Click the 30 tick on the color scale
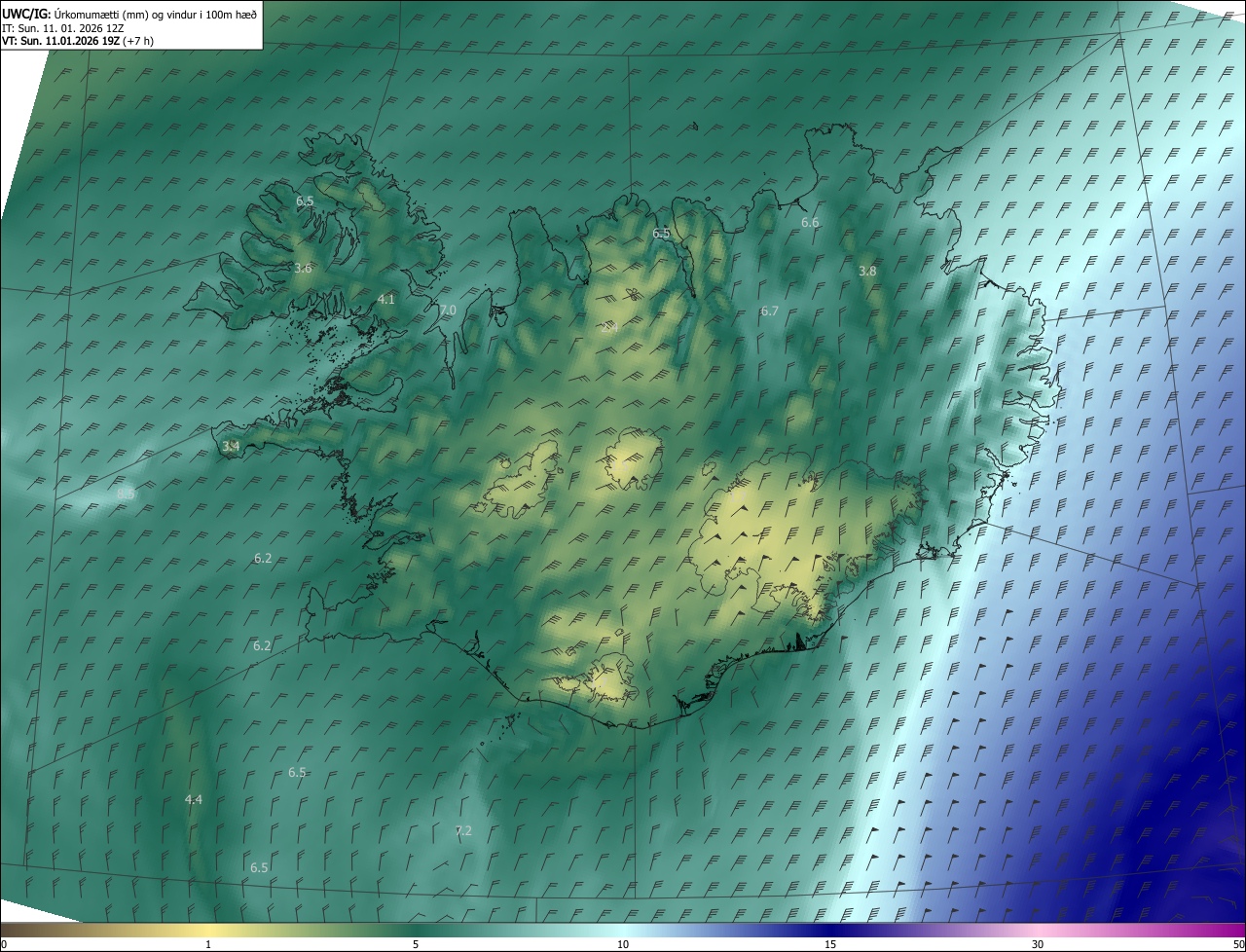This screenshot has height=952, width=1246. coord(1038,944)
